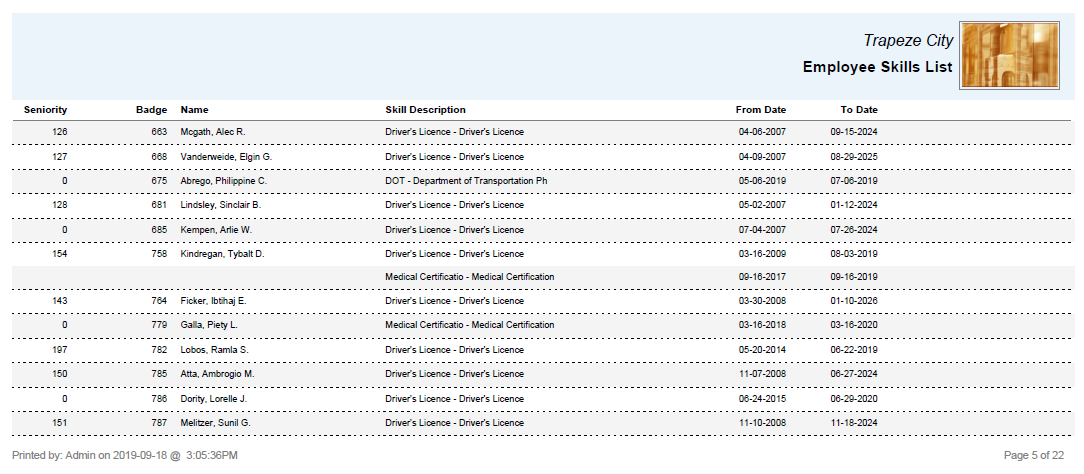The height and width of the screenshot is (474, 1084).
Task: Click to date 09-15-2024
Action: click(x=854, y=132)
